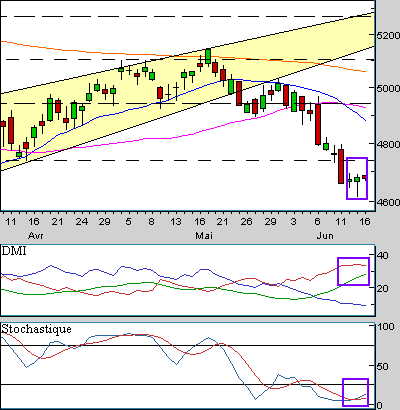400x410 pixels.
Task: Select the purple highlight box on candlesticks
Action: [357, 178]
